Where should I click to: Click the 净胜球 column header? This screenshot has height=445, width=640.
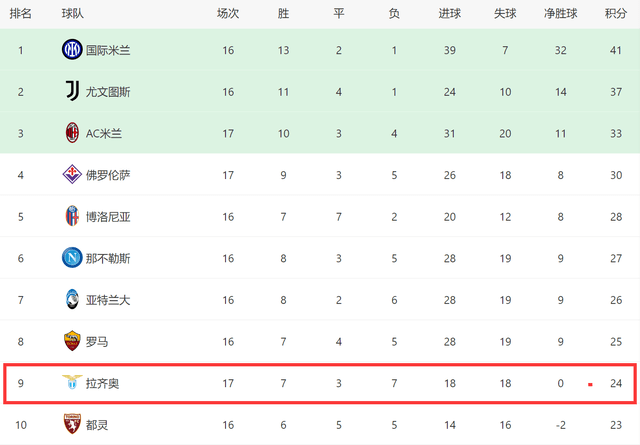[561, 14]
